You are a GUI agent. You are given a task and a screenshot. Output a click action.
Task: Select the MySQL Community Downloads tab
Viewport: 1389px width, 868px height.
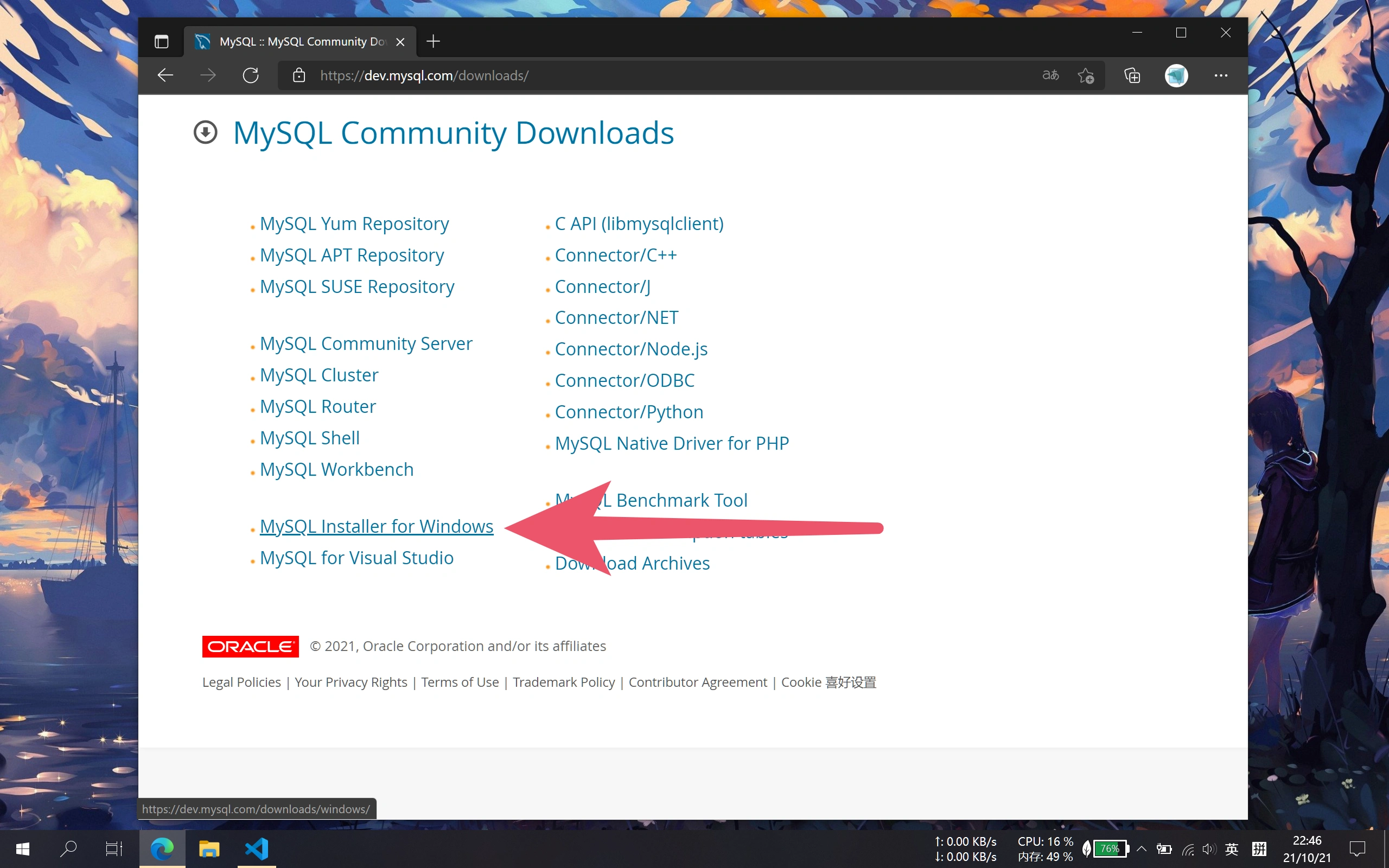tap(300, 41)
